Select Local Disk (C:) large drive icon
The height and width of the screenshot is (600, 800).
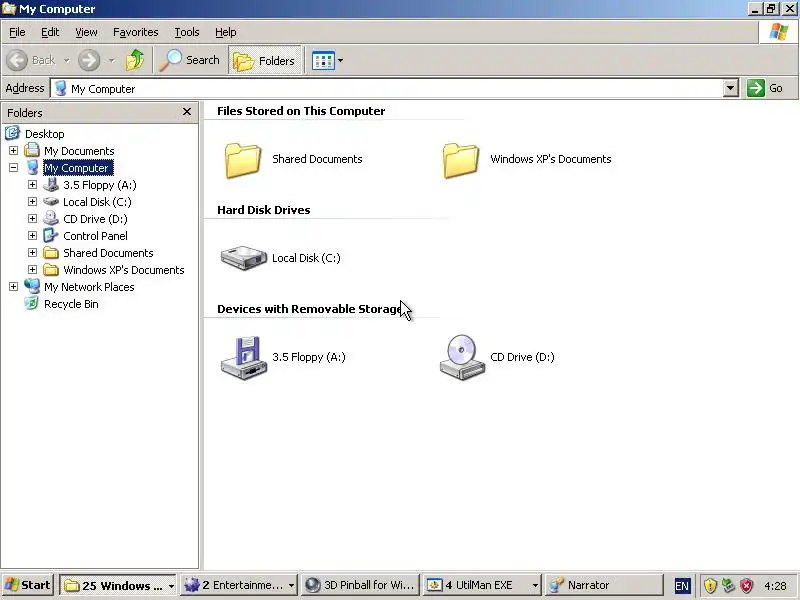[243, 258]
